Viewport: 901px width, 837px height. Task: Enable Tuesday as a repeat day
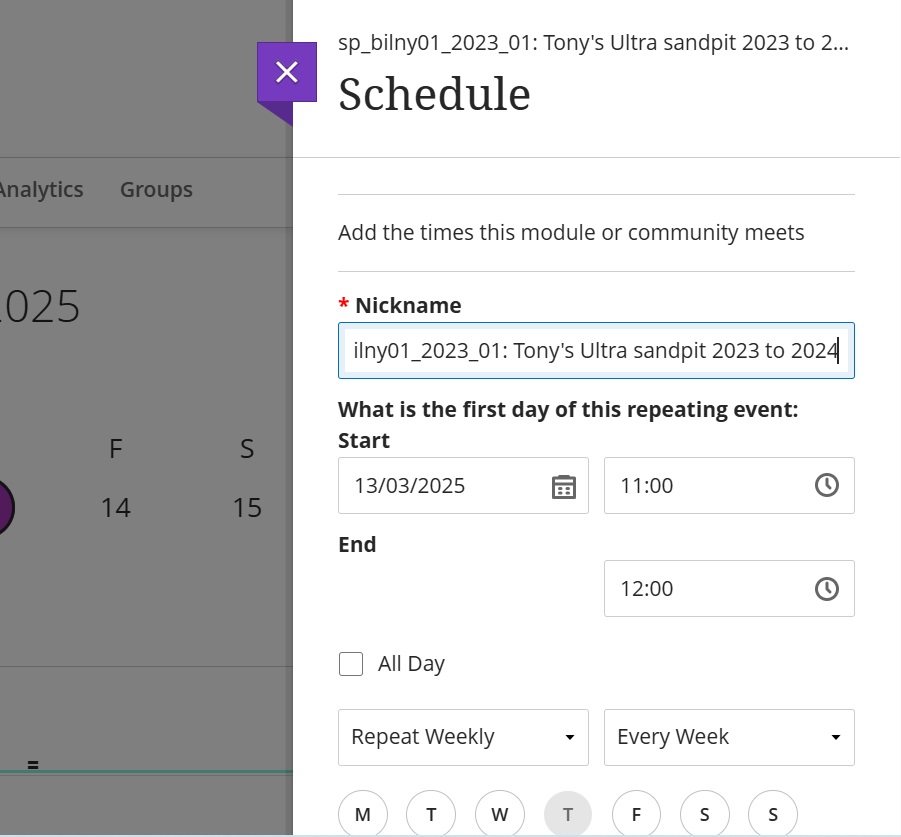click(x=430, y=814)
